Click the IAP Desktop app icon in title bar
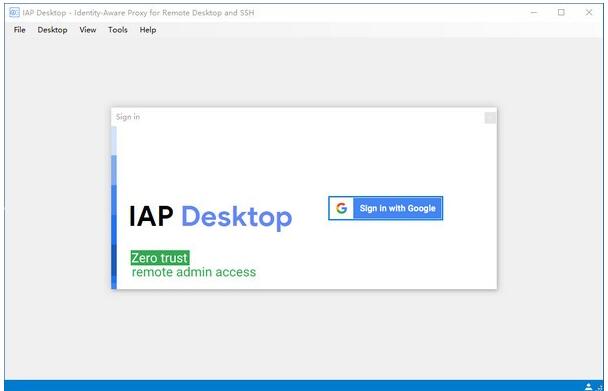Screen dimensions: 608x391 (x=14, y=12)
